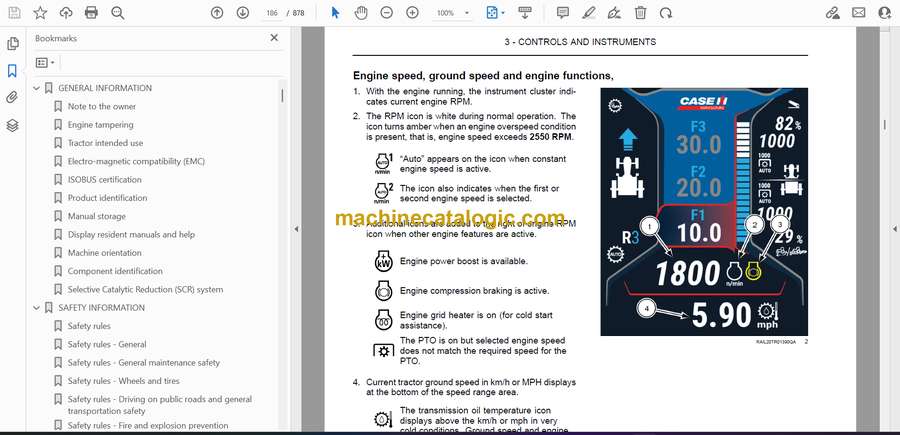Screen dimensions: 900x435
Task: Go to previous page arrow
Action: 217,13
